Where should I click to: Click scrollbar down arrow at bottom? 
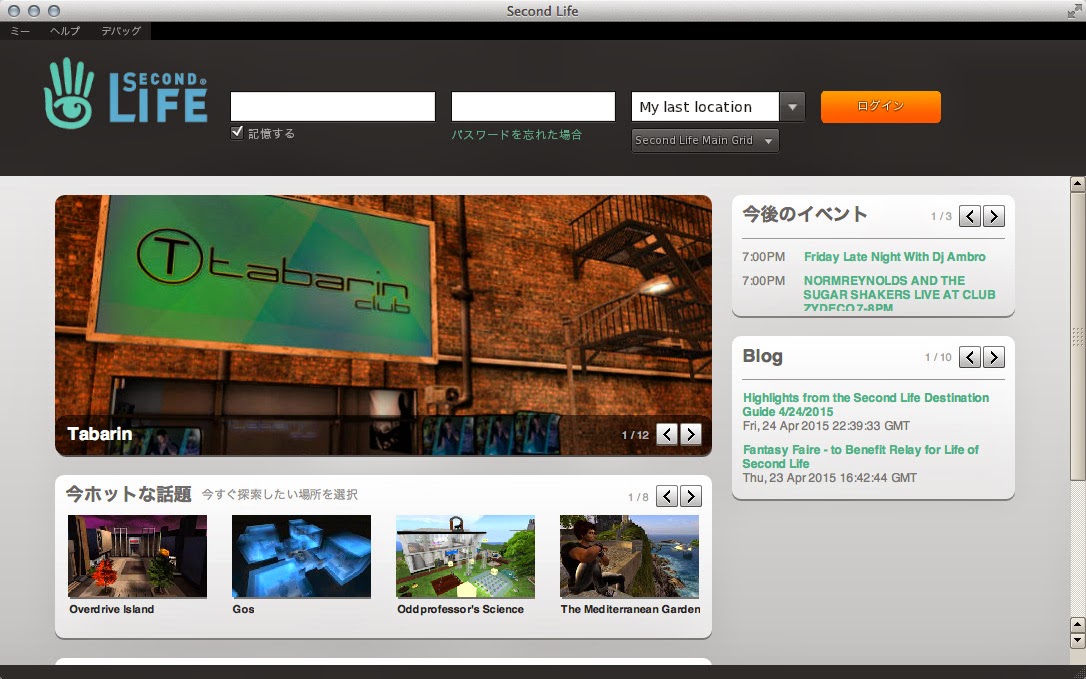coord(1077,640)
